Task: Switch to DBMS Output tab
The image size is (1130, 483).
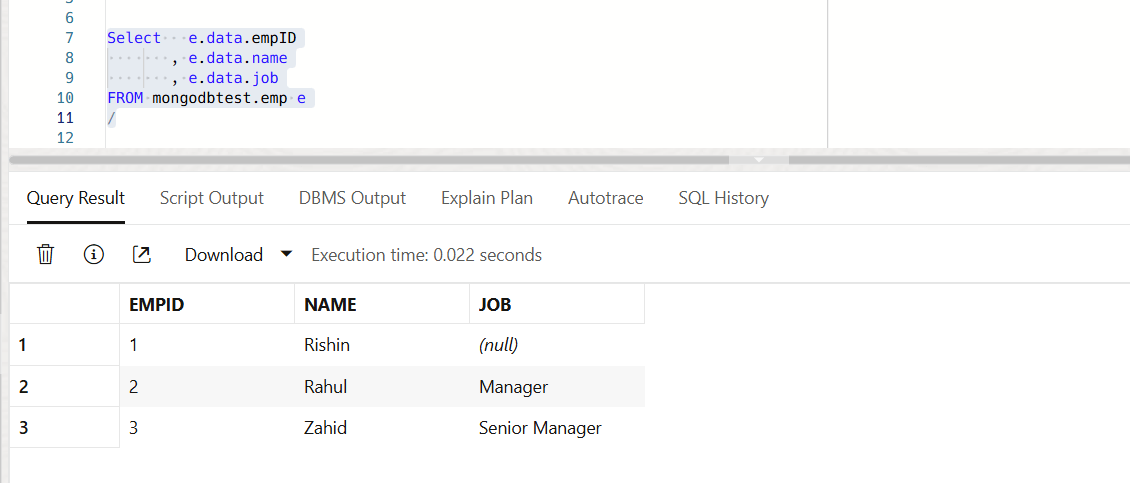Action: point(352,198)
